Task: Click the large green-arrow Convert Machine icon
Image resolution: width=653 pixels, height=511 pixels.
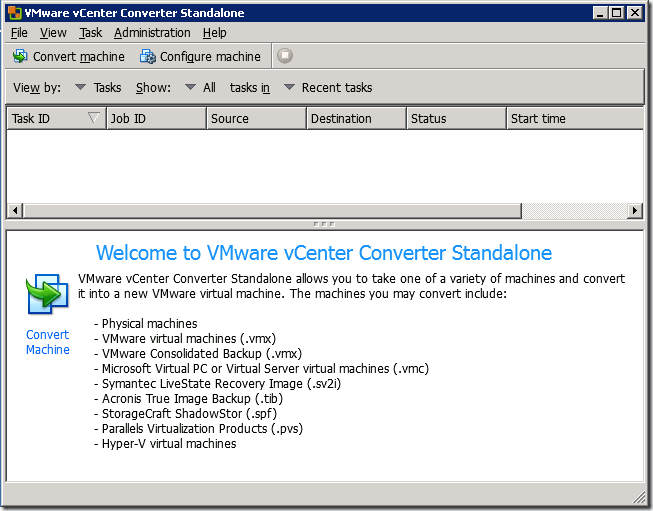Action: (x=47, y=297)
